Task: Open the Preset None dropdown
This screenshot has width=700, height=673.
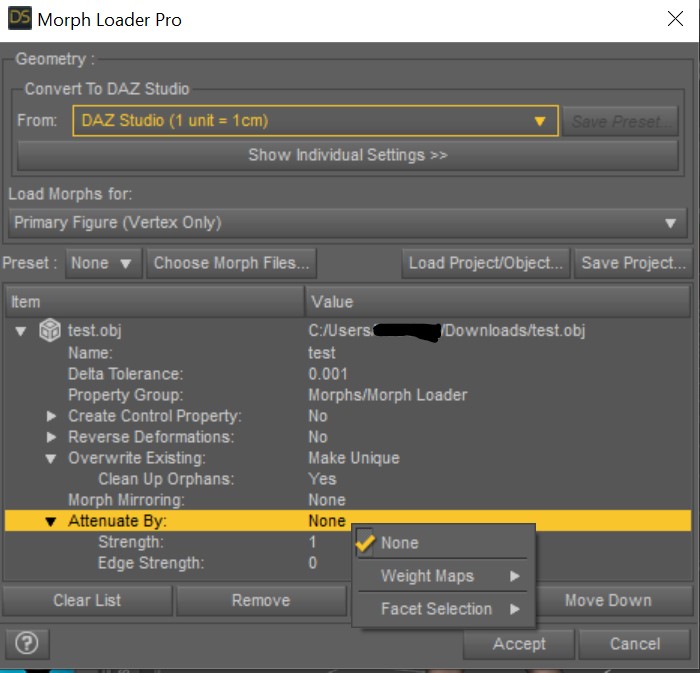Action: click(x=103, y=263)
